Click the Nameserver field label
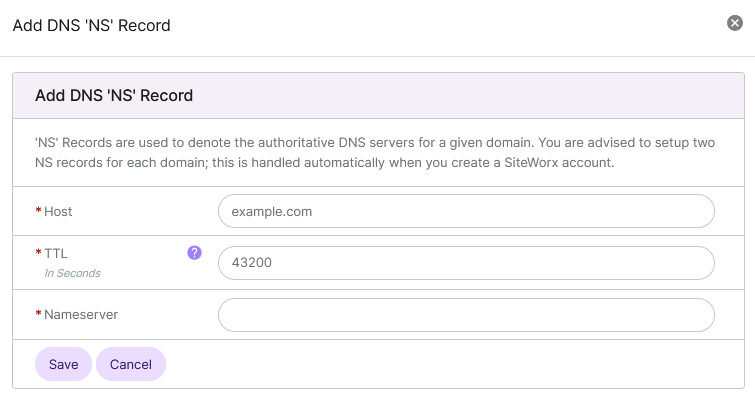Screen dimensions: 755x412 click(x=81, y=314)
